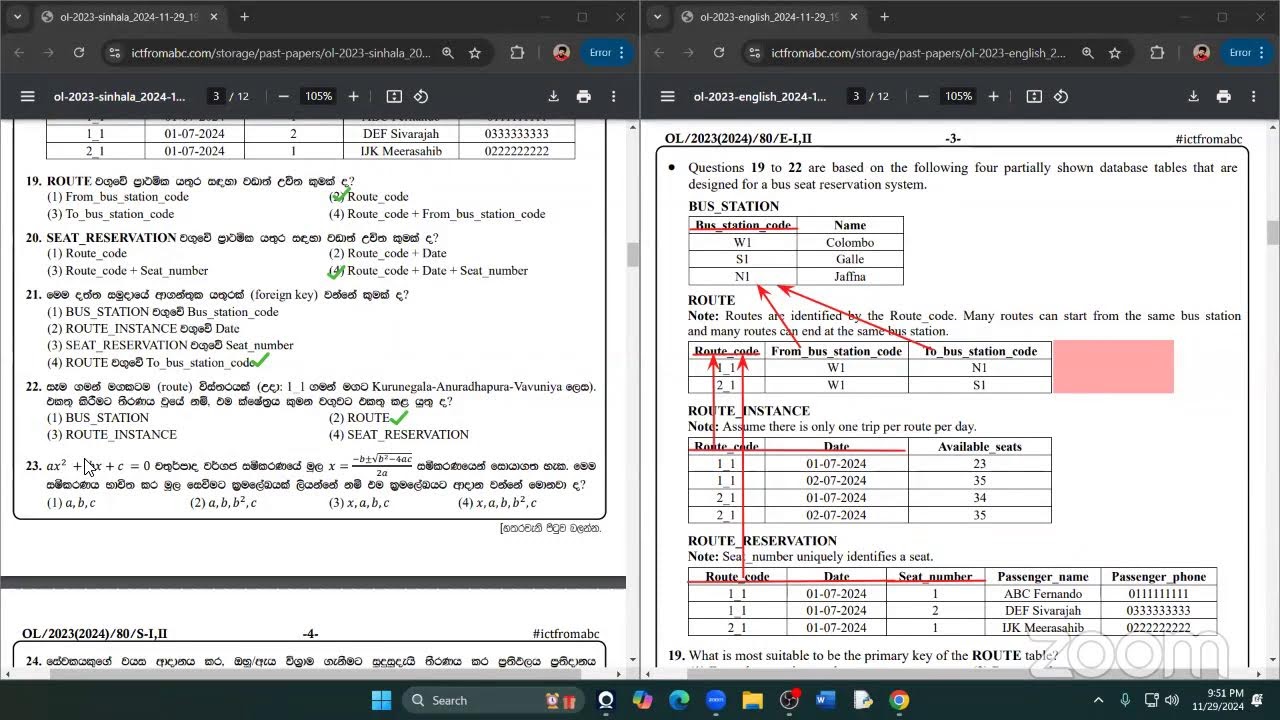Viewport: 1280px width, 720px height.
Task: Zoom out in the English PDF window
Action: click(924, 96)
